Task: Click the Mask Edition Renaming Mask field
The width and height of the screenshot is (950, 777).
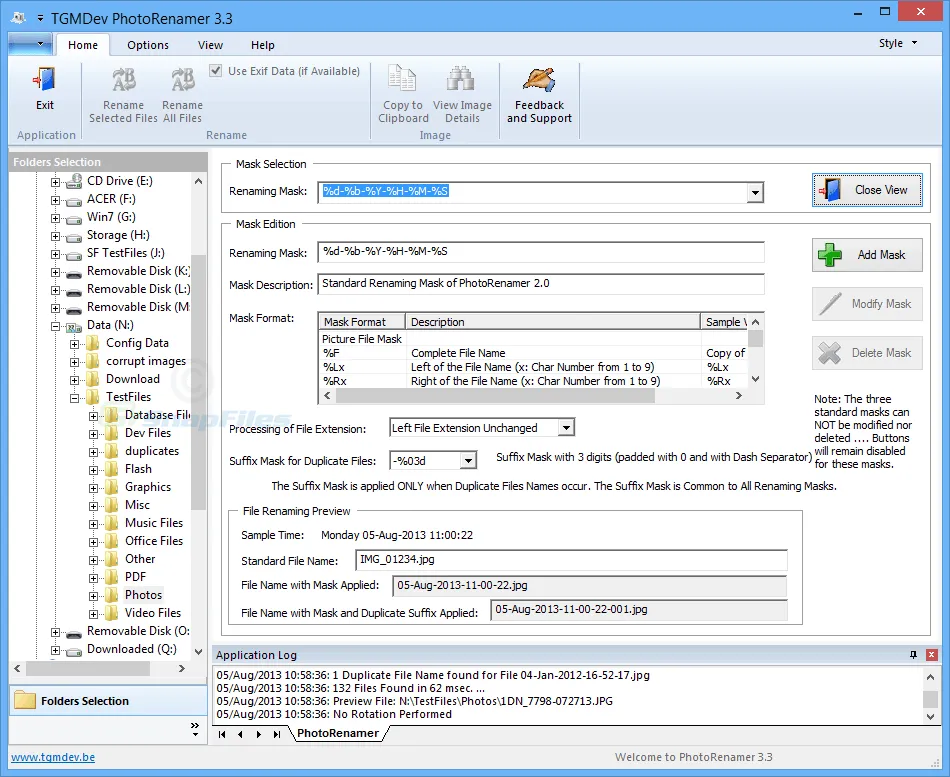Action: tap(541, 252)
